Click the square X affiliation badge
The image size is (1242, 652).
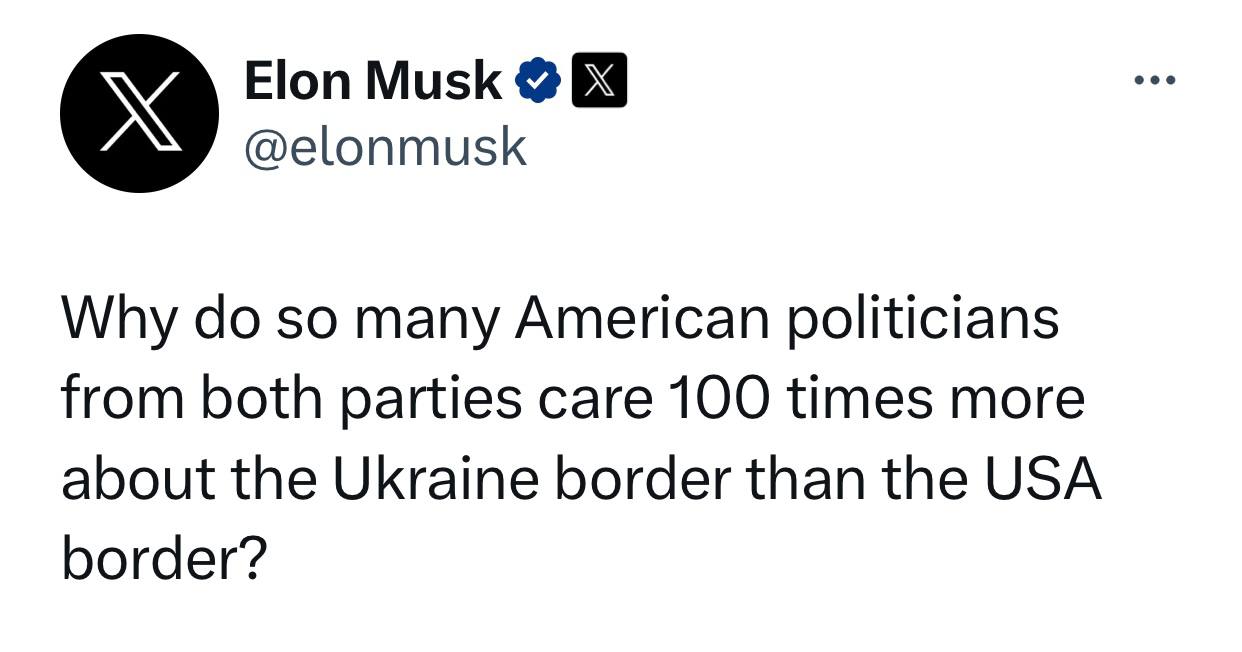598,81
